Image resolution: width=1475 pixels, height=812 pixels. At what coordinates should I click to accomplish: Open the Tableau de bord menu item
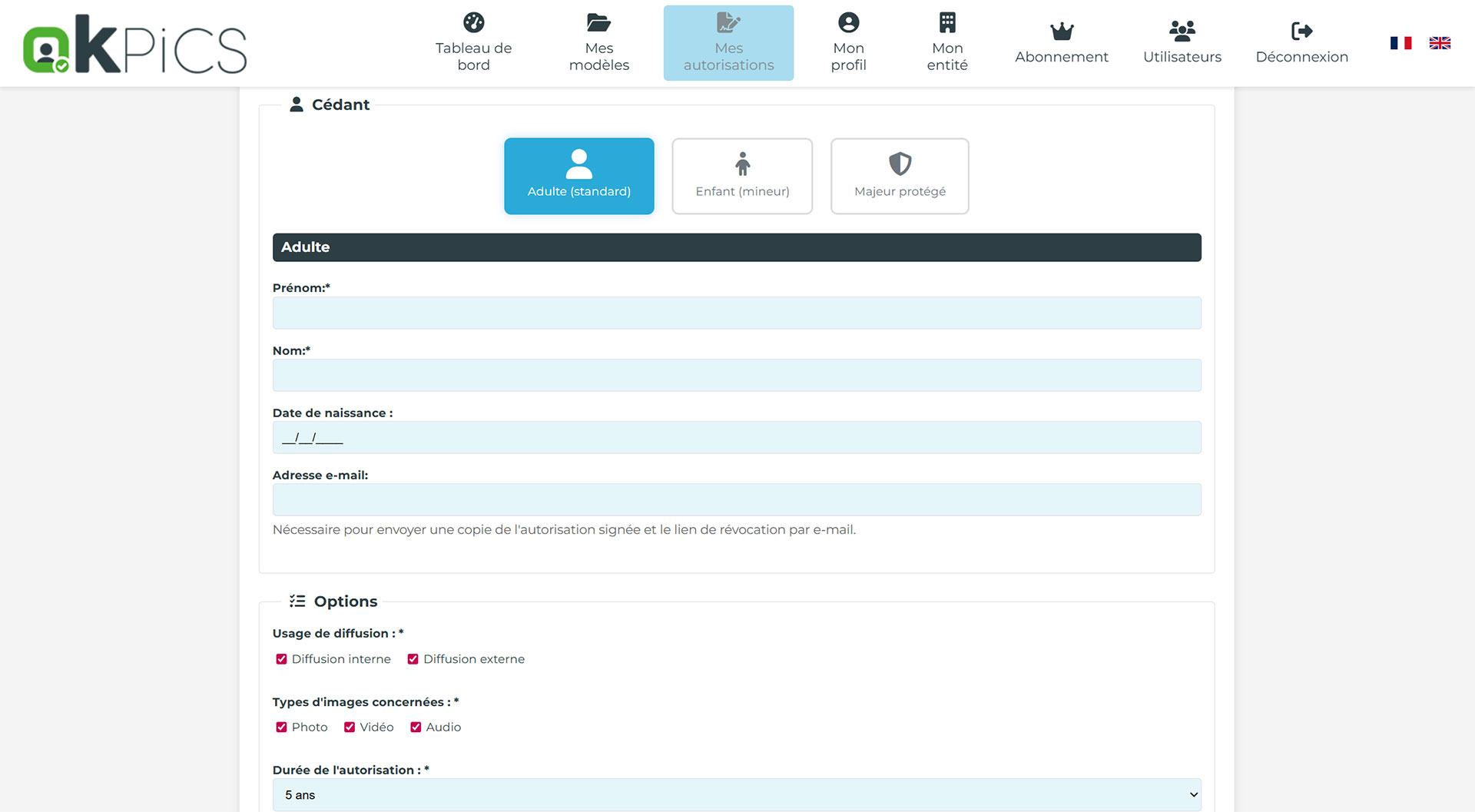point(473,43)
